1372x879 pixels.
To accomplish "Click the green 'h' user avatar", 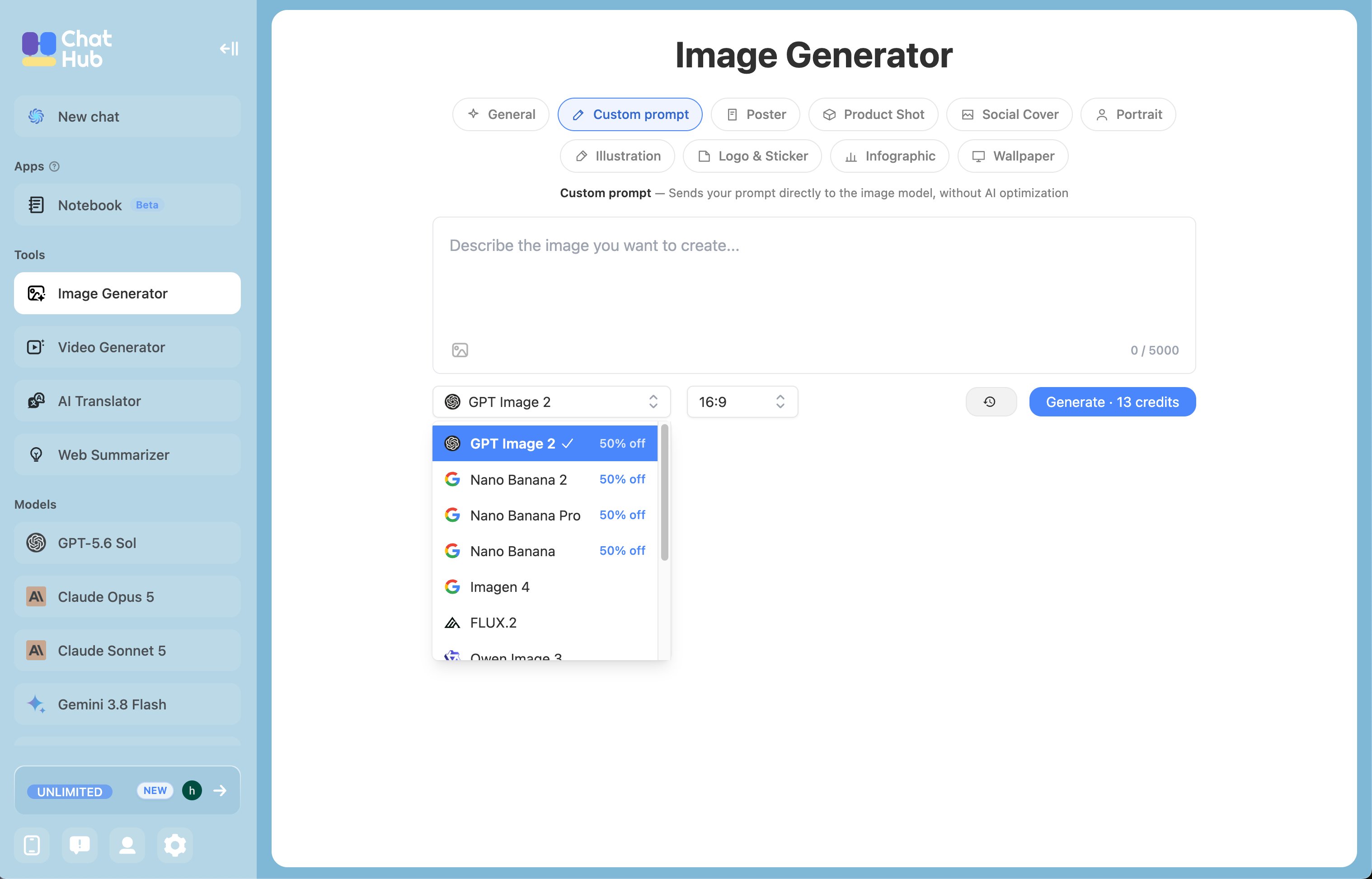I will (192, 790).
